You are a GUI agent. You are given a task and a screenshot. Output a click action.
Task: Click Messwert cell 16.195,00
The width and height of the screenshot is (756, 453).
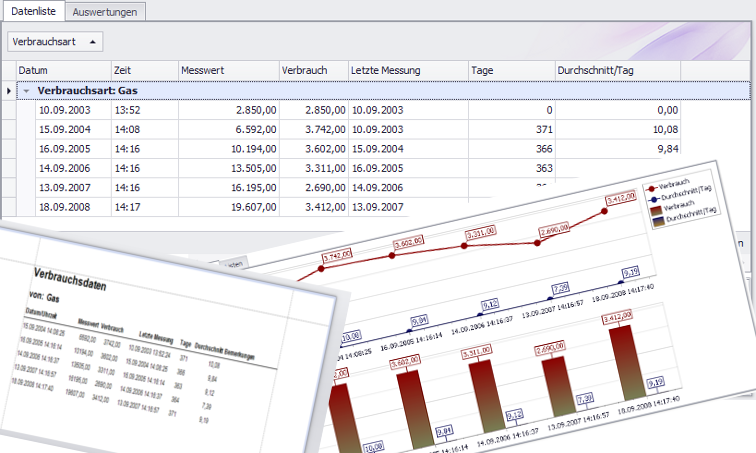229,187
